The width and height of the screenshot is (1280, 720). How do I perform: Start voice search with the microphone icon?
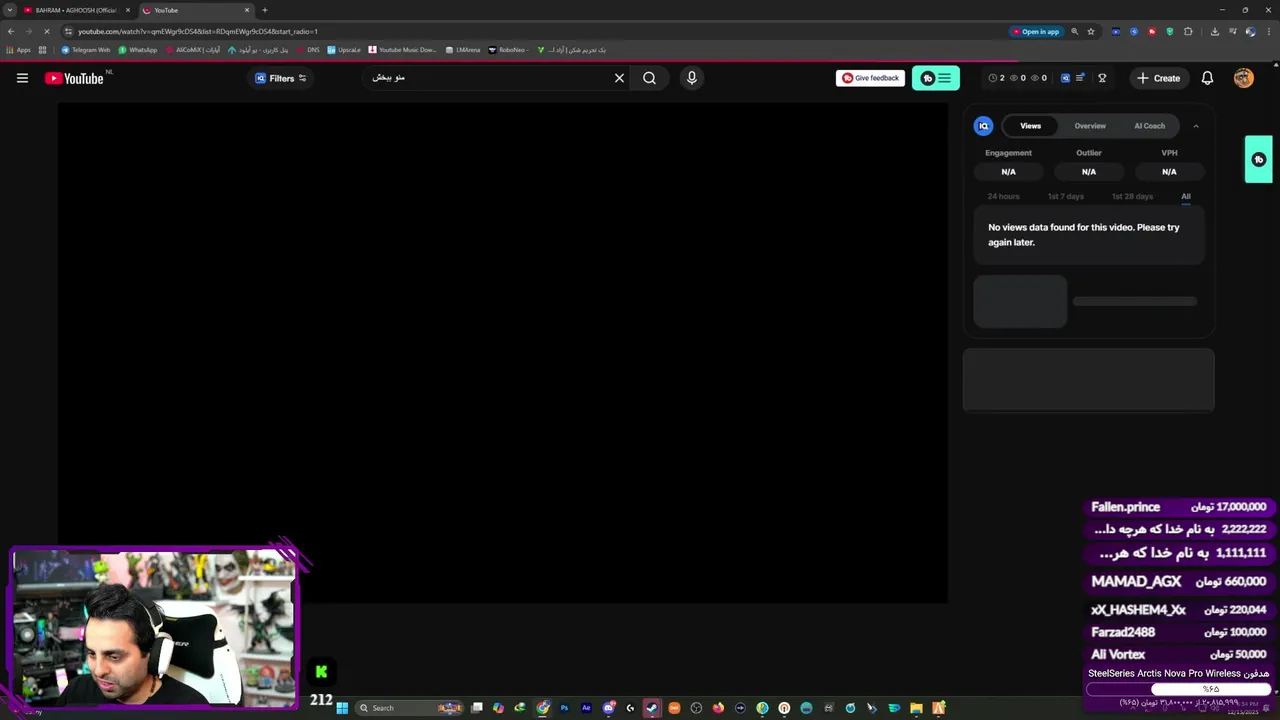pos(691,78)
